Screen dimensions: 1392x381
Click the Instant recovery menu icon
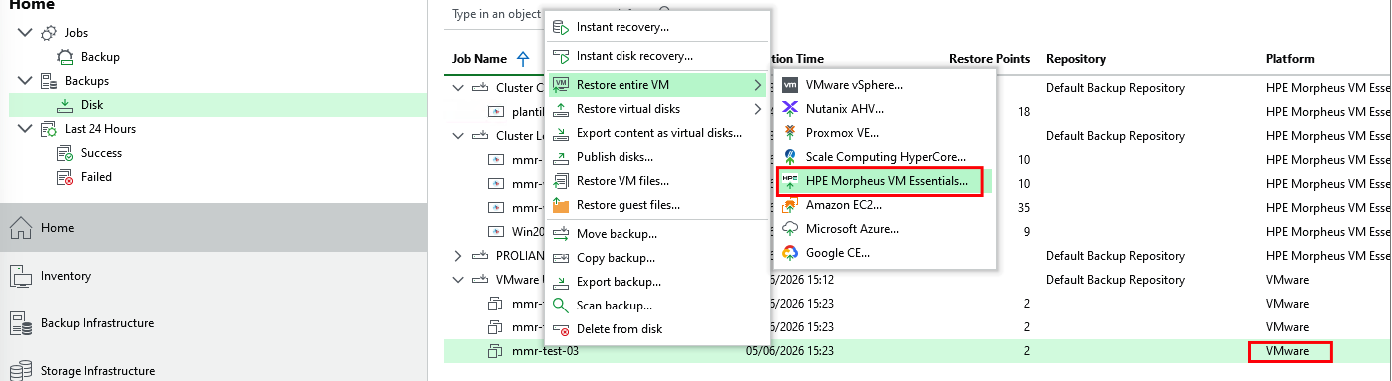point(561,27)
